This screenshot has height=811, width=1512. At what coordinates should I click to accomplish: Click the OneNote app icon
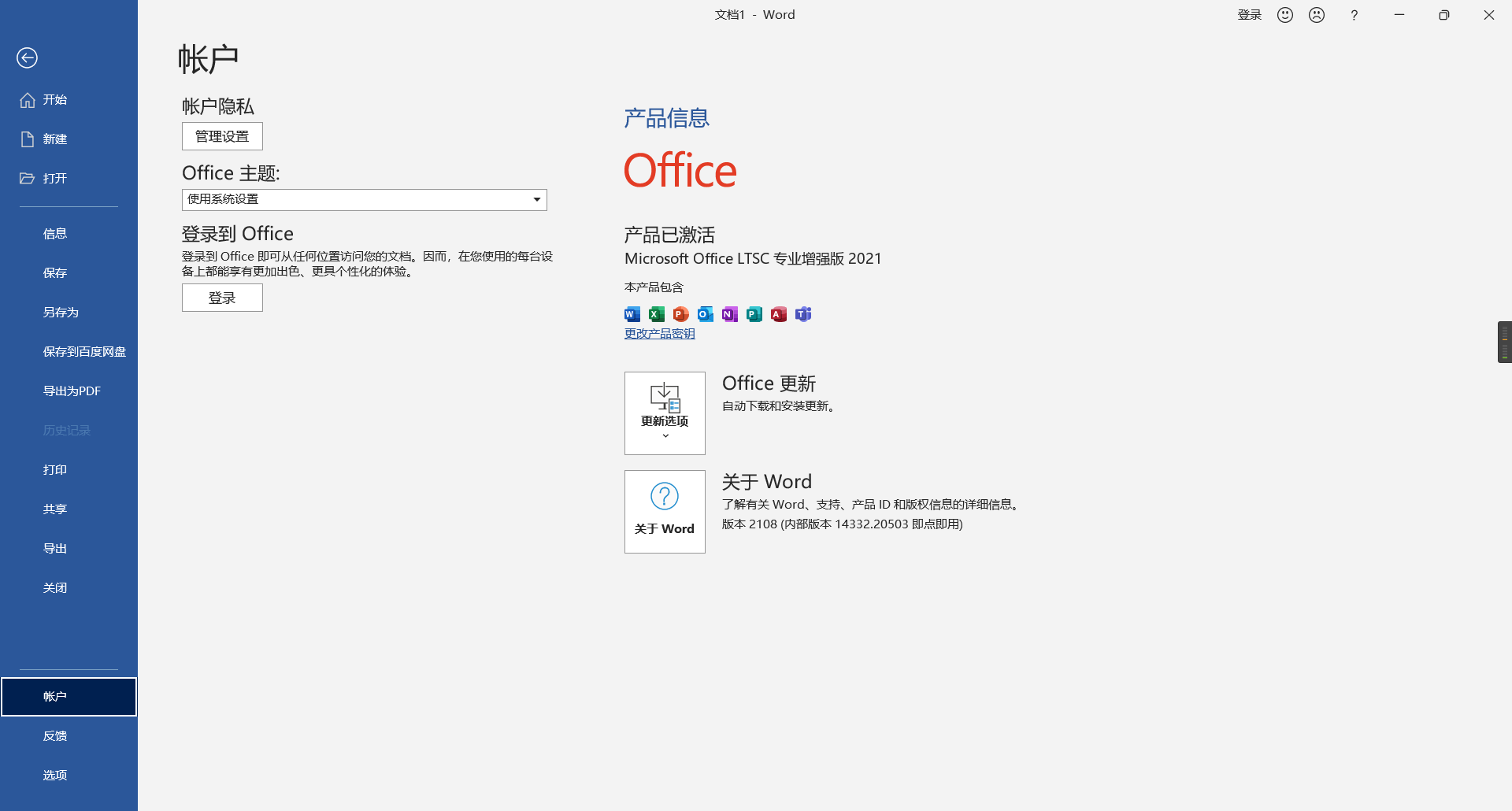(730, 314)
